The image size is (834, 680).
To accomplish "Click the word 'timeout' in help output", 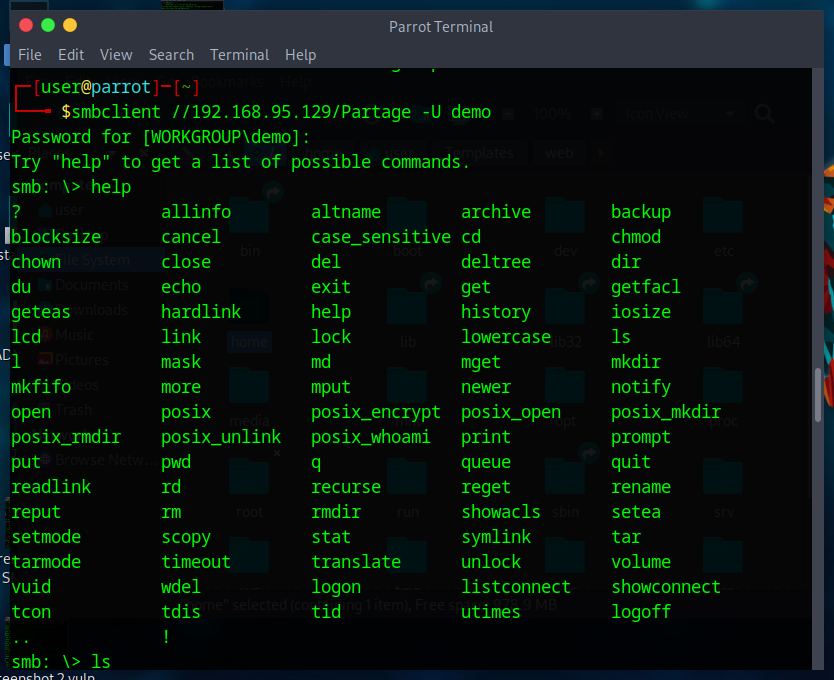I will [196, 562].
